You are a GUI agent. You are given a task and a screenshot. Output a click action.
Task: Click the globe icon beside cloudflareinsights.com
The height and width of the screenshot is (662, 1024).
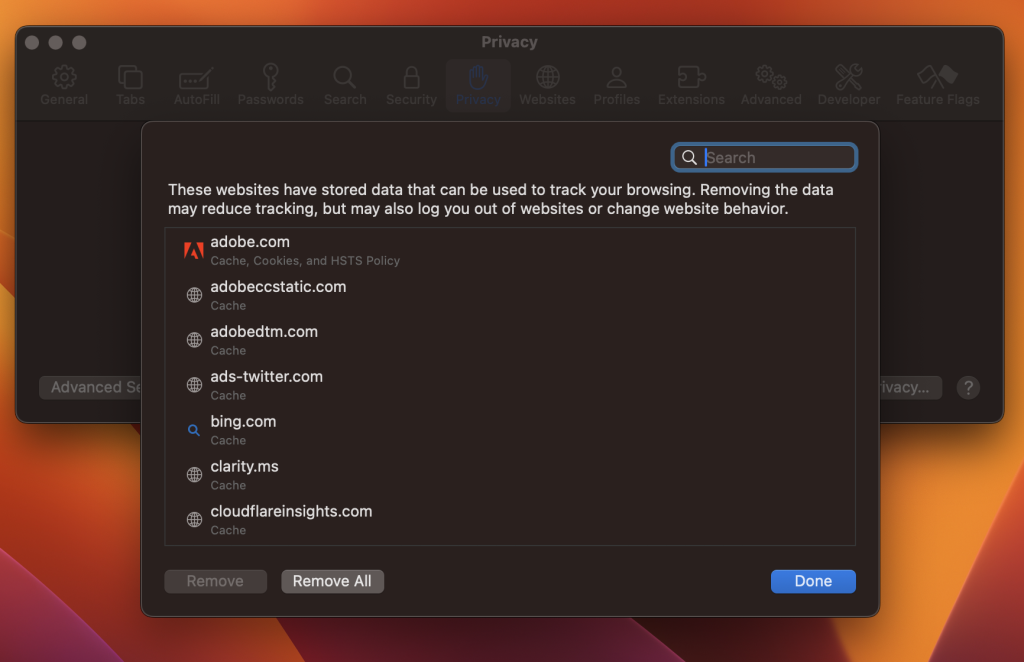coord(194,520)
